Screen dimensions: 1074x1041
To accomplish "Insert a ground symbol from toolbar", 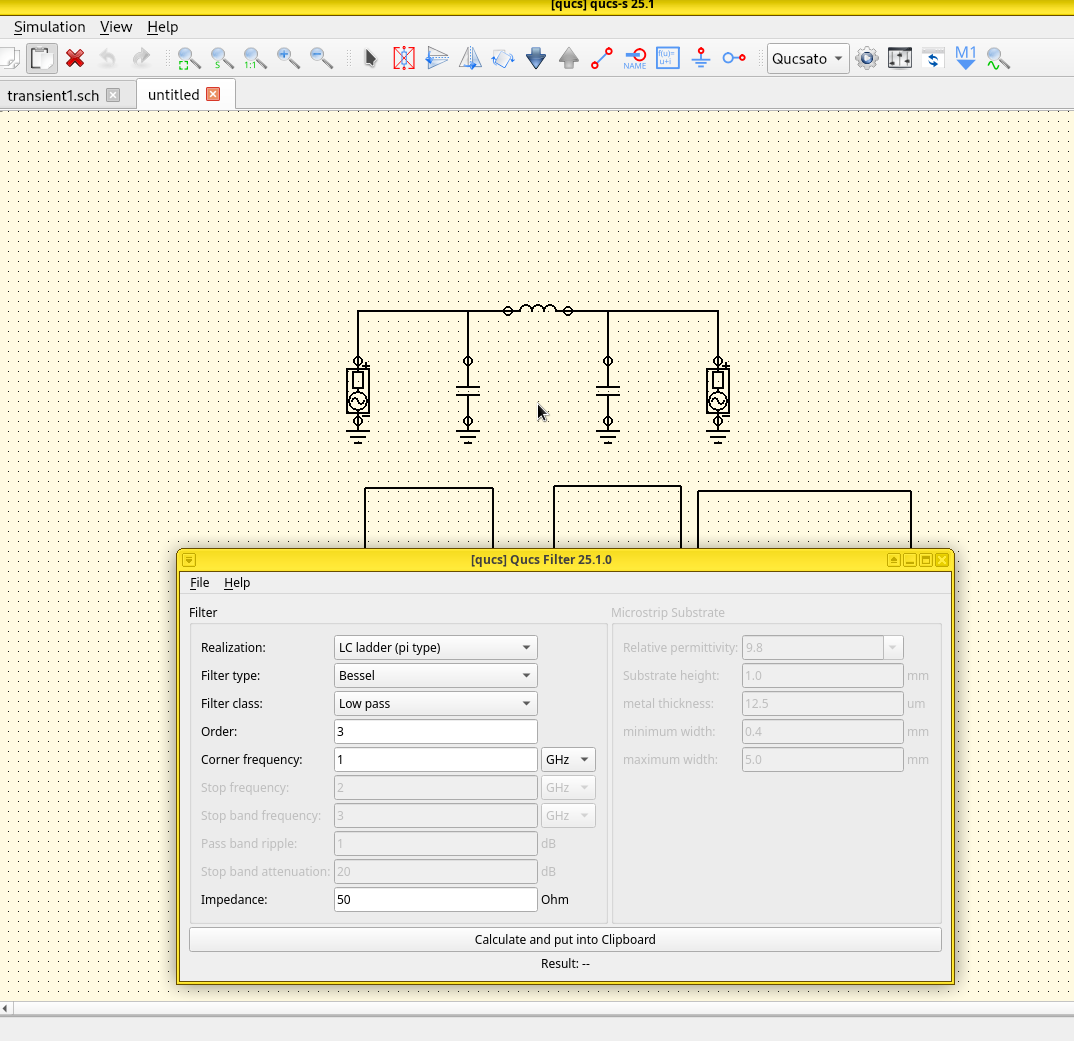I will pos(700,58).
